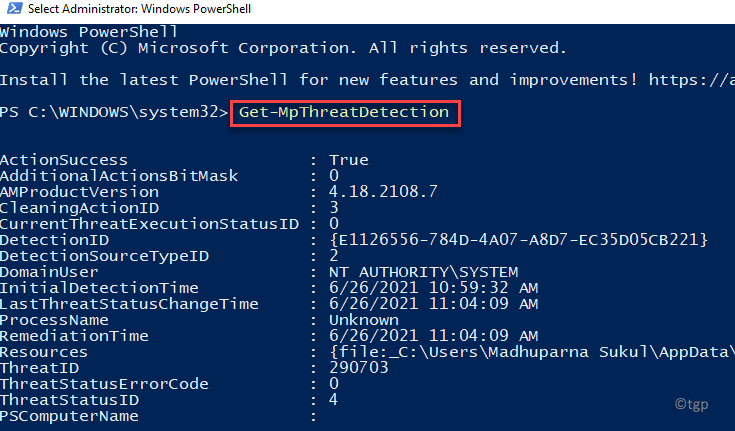This screenshot has width=735, height=431.
Task: Click the RemediationTime label
Action: pos(74,336)
